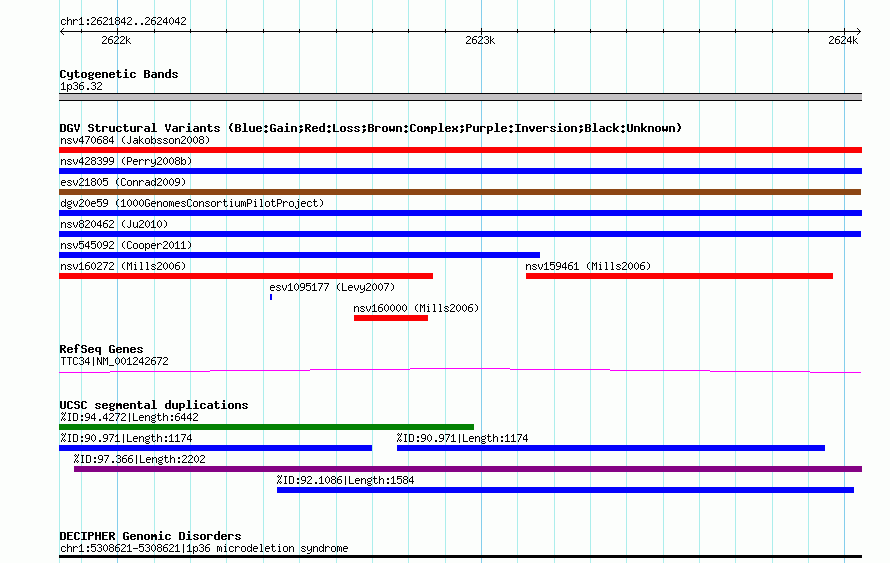Click the TTC34|NM_001242672 gene label
Image resolution: width=890 pixels, height=563 pixels.
point(114,362)
